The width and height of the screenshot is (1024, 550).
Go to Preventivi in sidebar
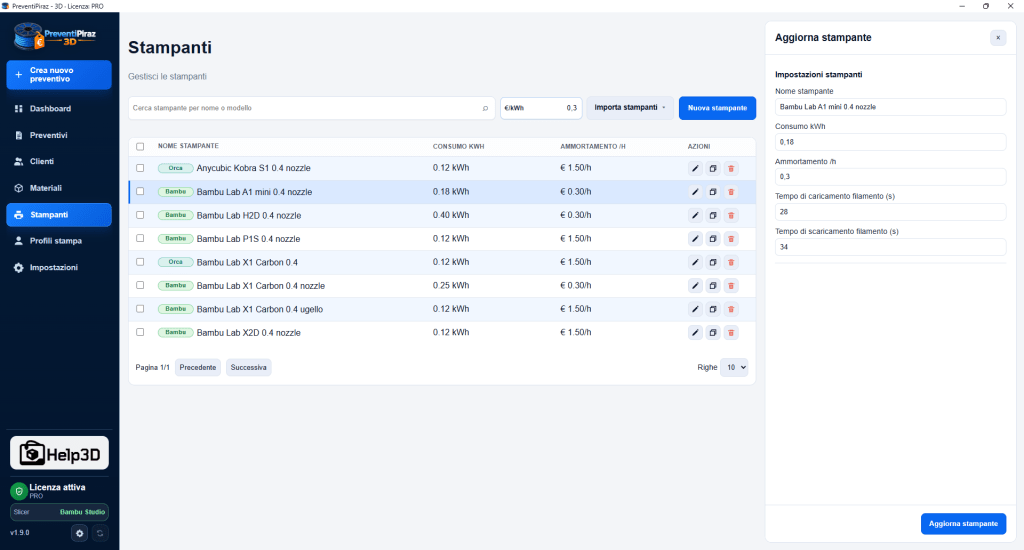click(x=59, y=135)
